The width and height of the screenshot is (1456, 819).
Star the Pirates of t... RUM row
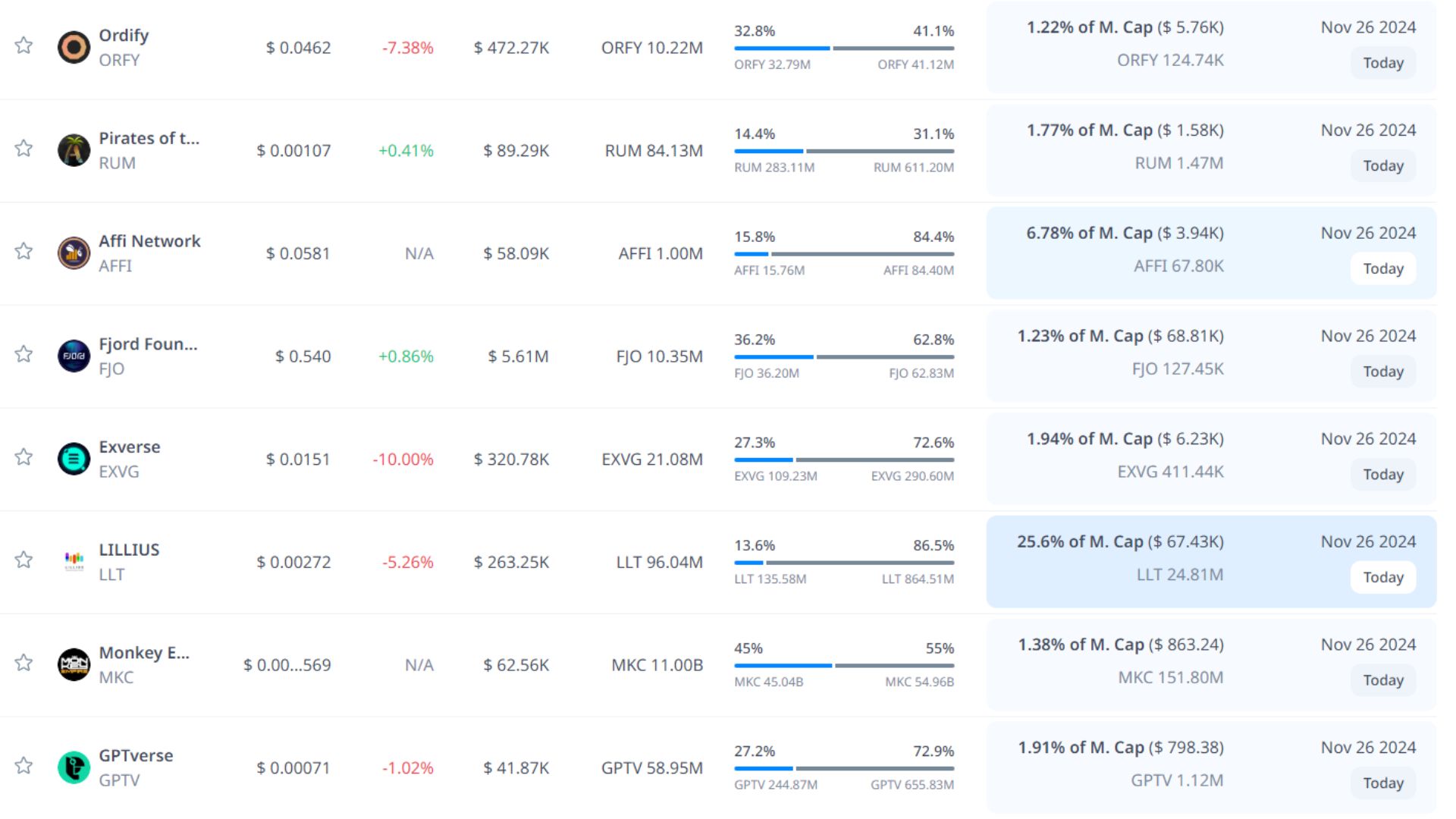pos(24,148)
